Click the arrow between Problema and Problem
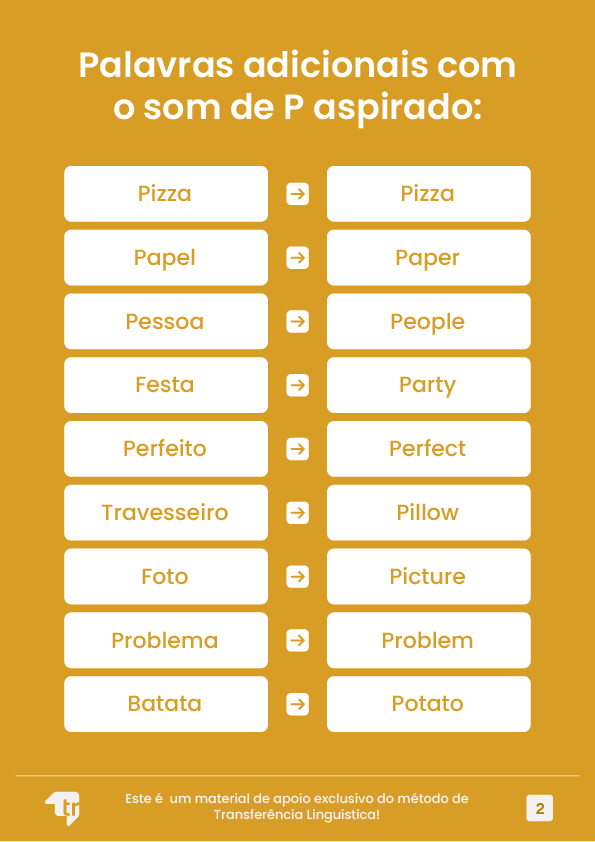The image size is (595, 842). tap(298, 640)
